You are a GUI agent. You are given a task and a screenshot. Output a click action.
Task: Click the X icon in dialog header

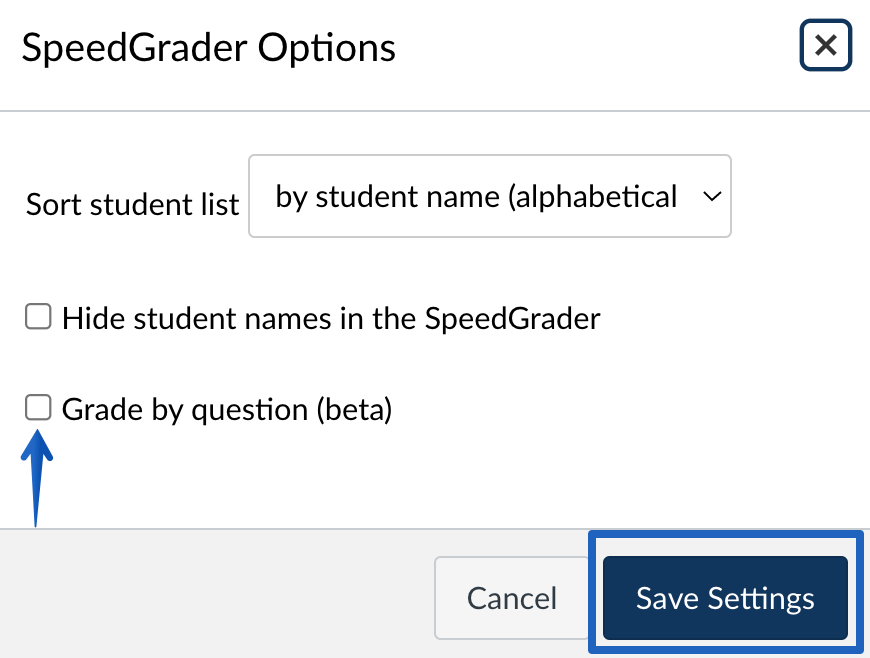[826, 45]
